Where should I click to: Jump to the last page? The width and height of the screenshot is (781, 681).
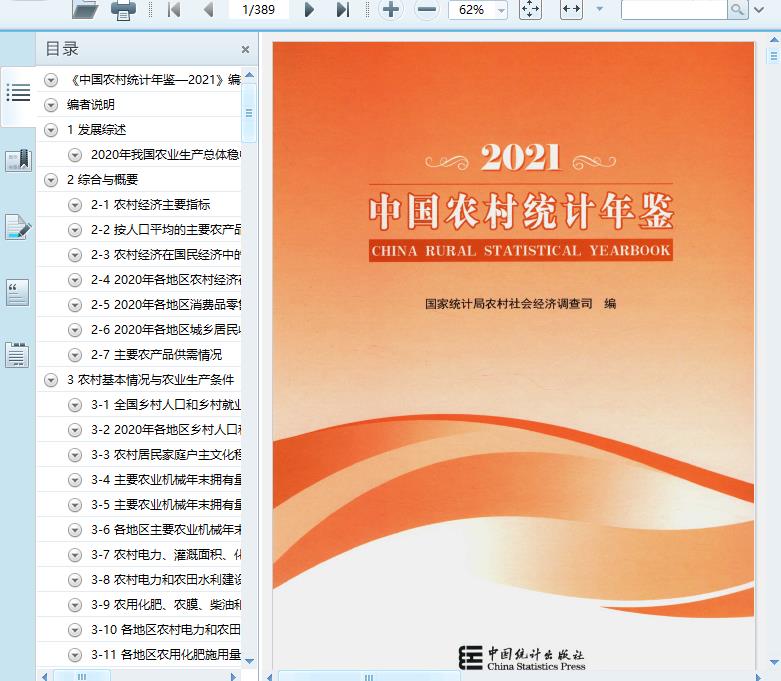(x=343, y=9)
